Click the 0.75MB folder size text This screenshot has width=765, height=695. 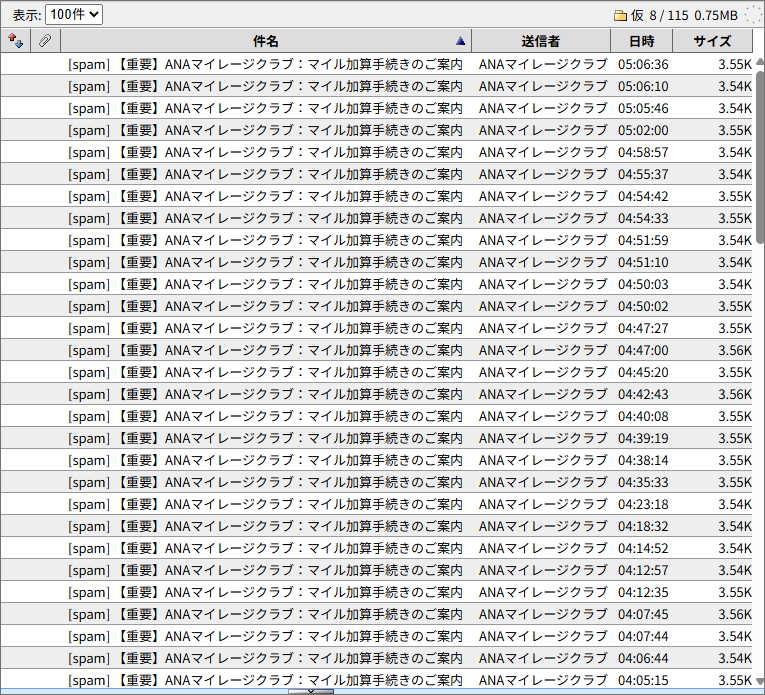click(716, 16)
